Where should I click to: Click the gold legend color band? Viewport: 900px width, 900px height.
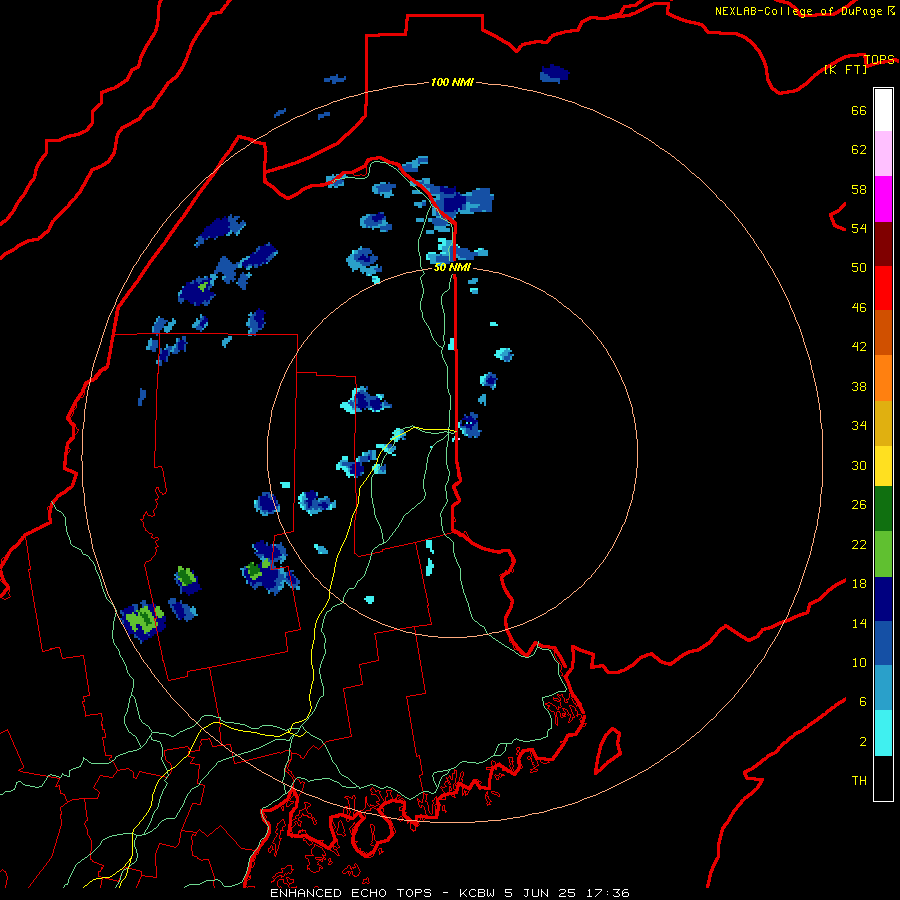[883, 423]
